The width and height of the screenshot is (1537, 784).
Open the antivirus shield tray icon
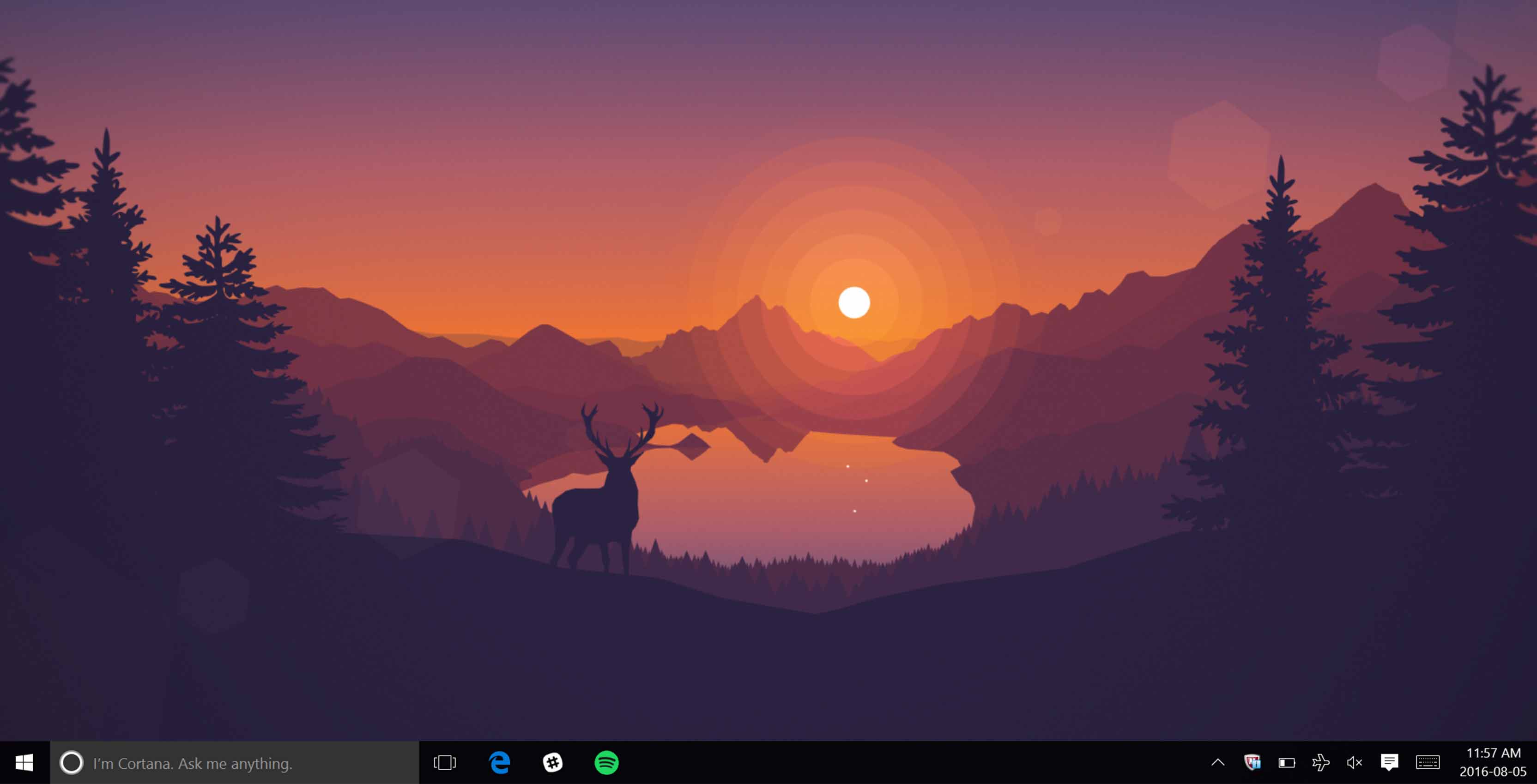point(1253,762)
